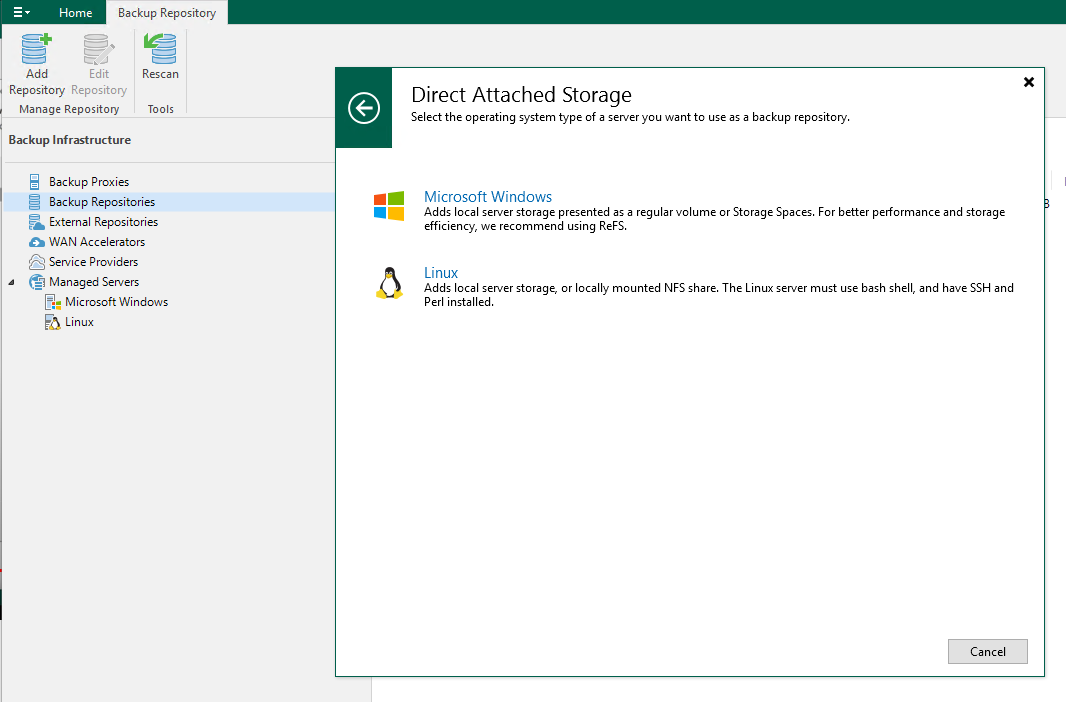Choose the Microsoft Windows link
Screen dimensions: 1066x702
(x=488, y=197)
